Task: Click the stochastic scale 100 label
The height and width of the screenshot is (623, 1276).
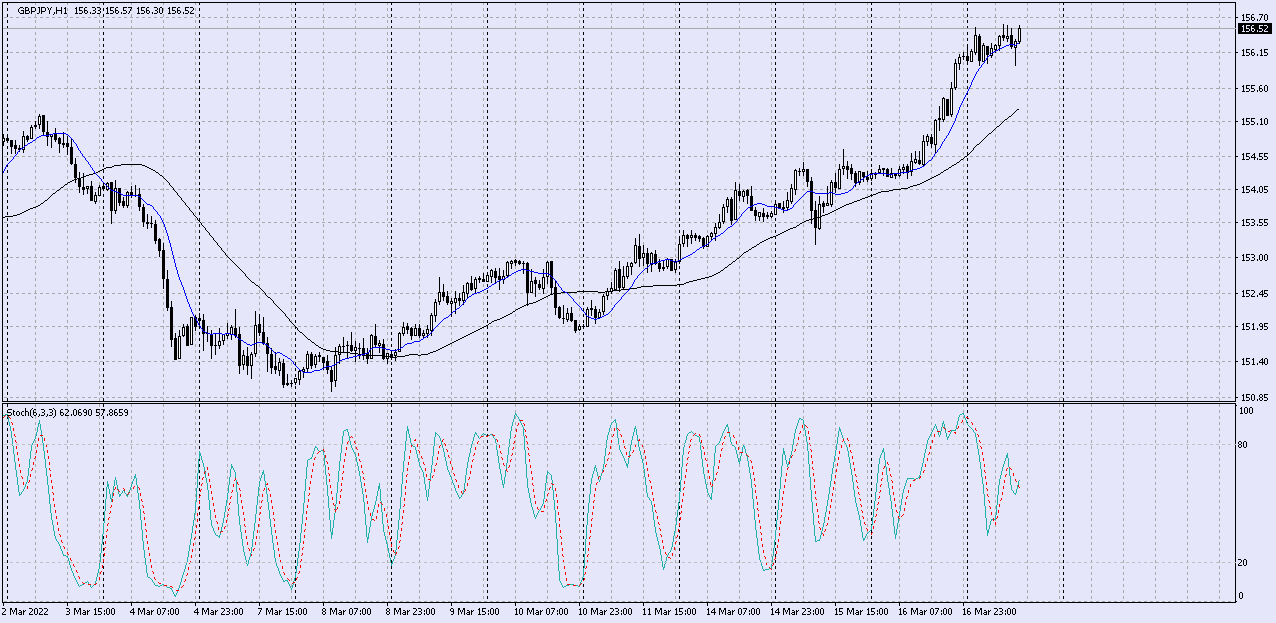Action: point(1247,411)
